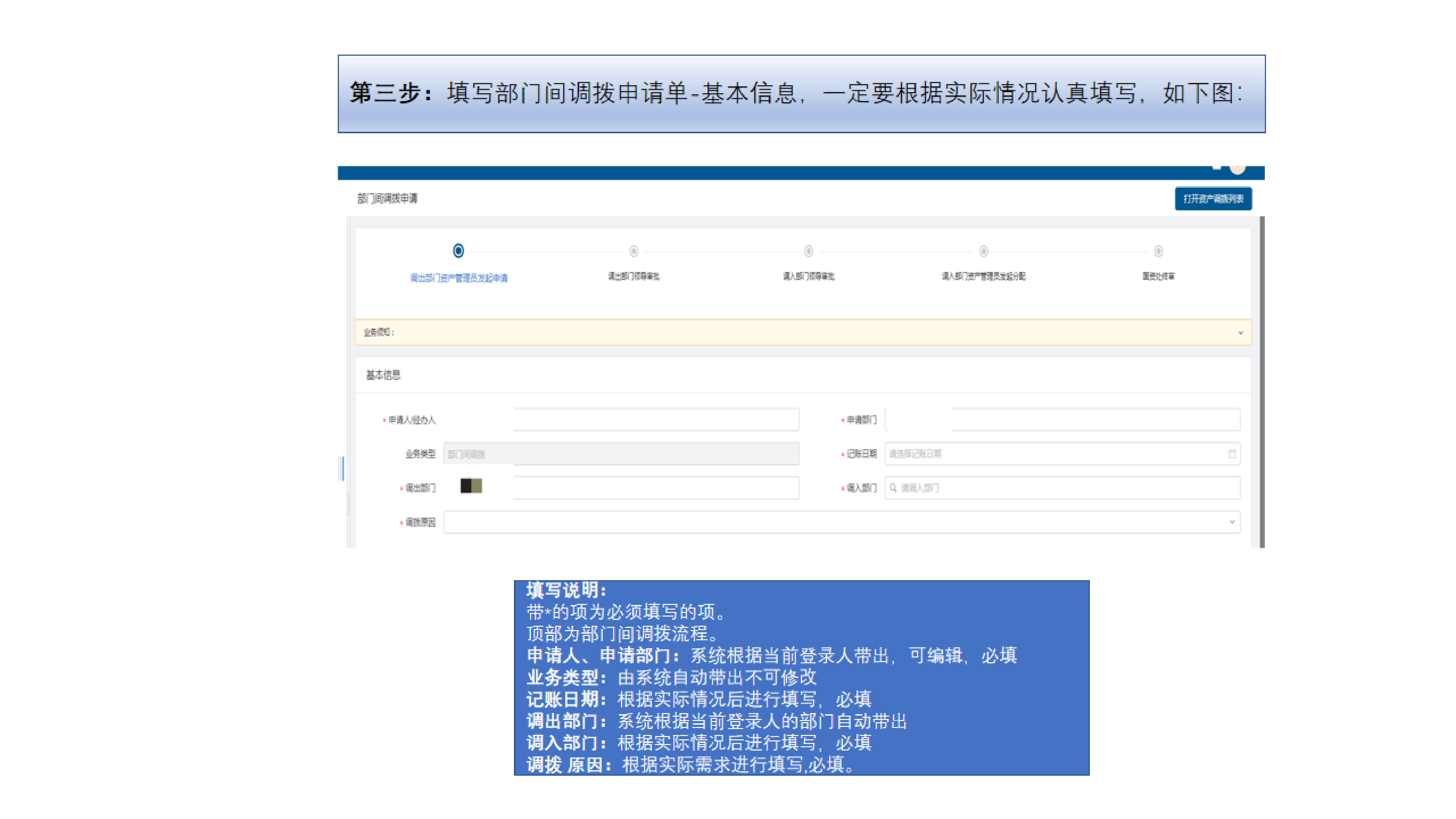Viewport: 1456px width, 819px height.
Task: Click the 调出部门资产管理员发起申请 step label
Action: pyautogui.click(x=458, y=278)
